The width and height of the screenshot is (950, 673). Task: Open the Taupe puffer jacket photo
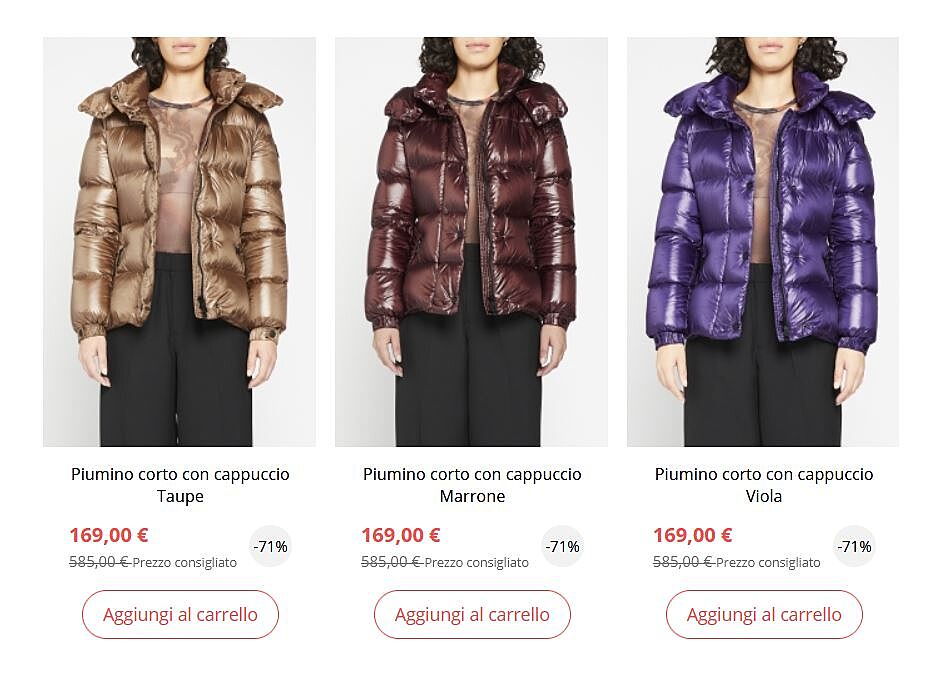(179, 242)
